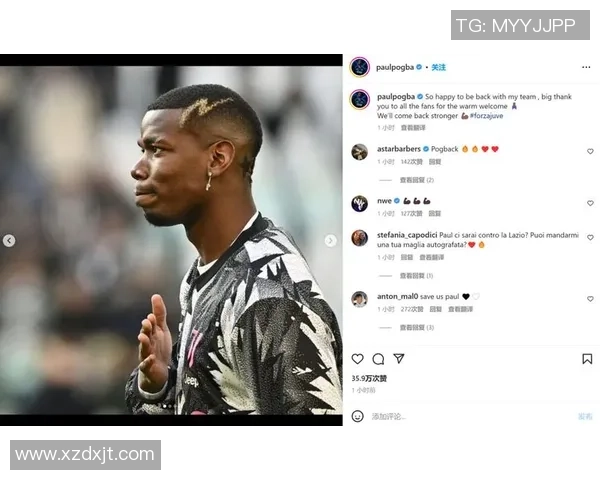Viewport: 600px width, 480px height.
Task: Go to previous photo with left arrow
Action: pos(9,240)
